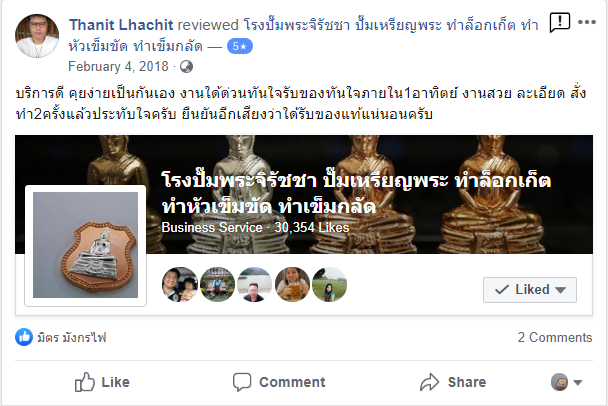Click the February 4, 2018 timestamp
The height and width of the screenshot is (406, 608).
[x=118, y=66]
